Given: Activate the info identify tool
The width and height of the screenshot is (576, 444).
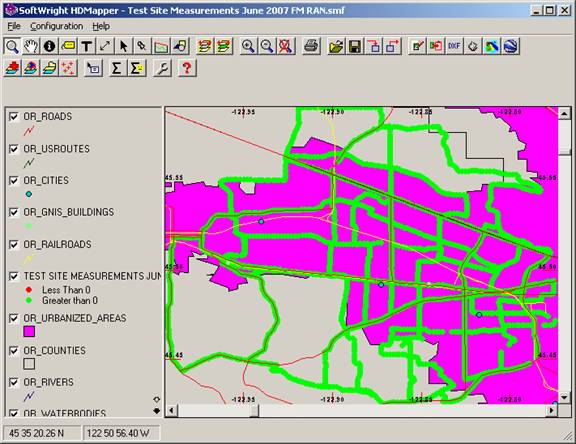Looking at the screenshot, I should 49,46.
